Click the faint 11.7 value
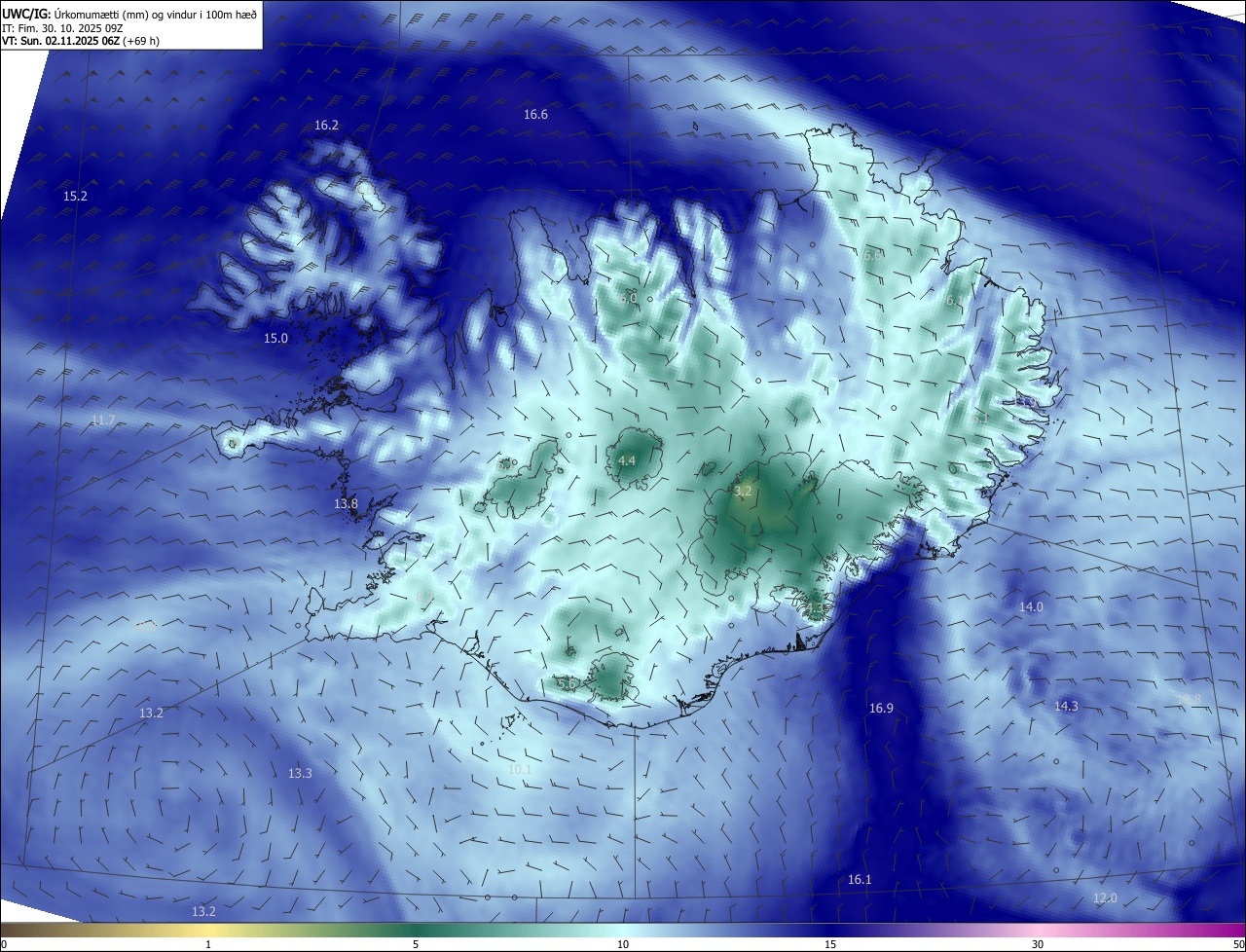Viewport: 1246px width, 952px height. point(102,421)
